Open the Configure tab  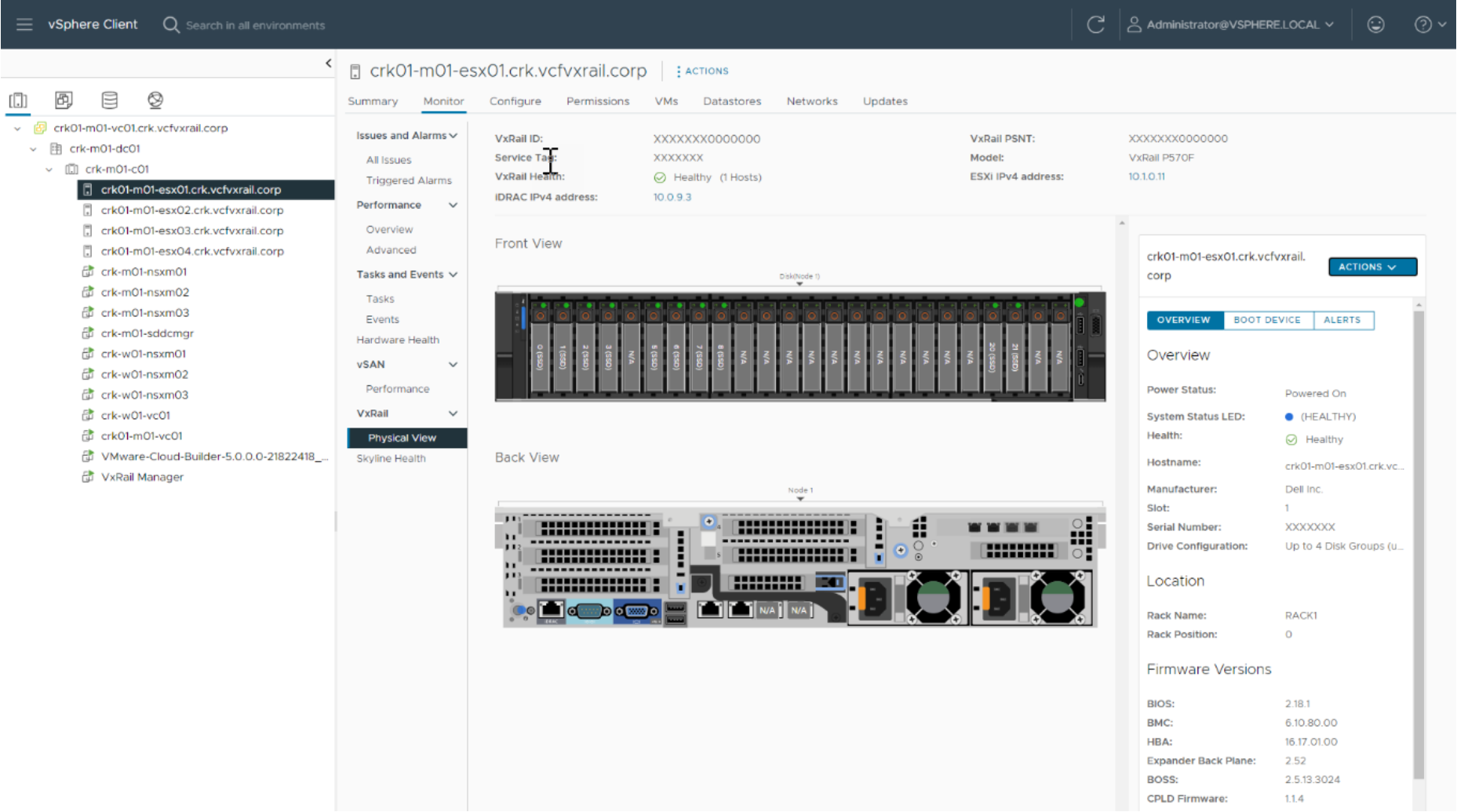tap(515, 101)
